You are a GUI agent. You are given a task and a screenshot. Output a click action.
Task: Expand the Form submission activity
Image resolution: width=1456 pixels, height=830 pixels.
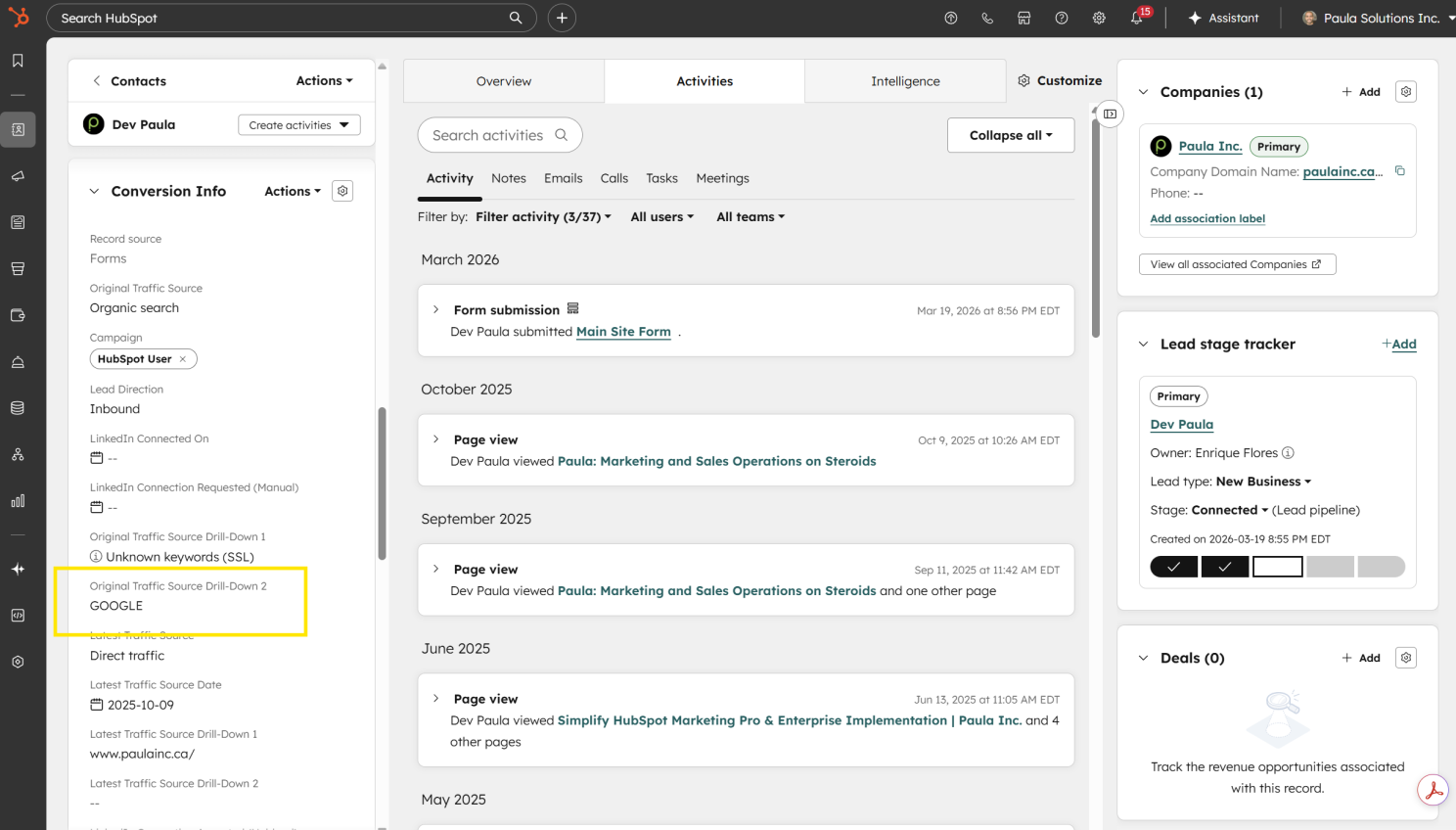pyautogui.click(x=436, y=309)
